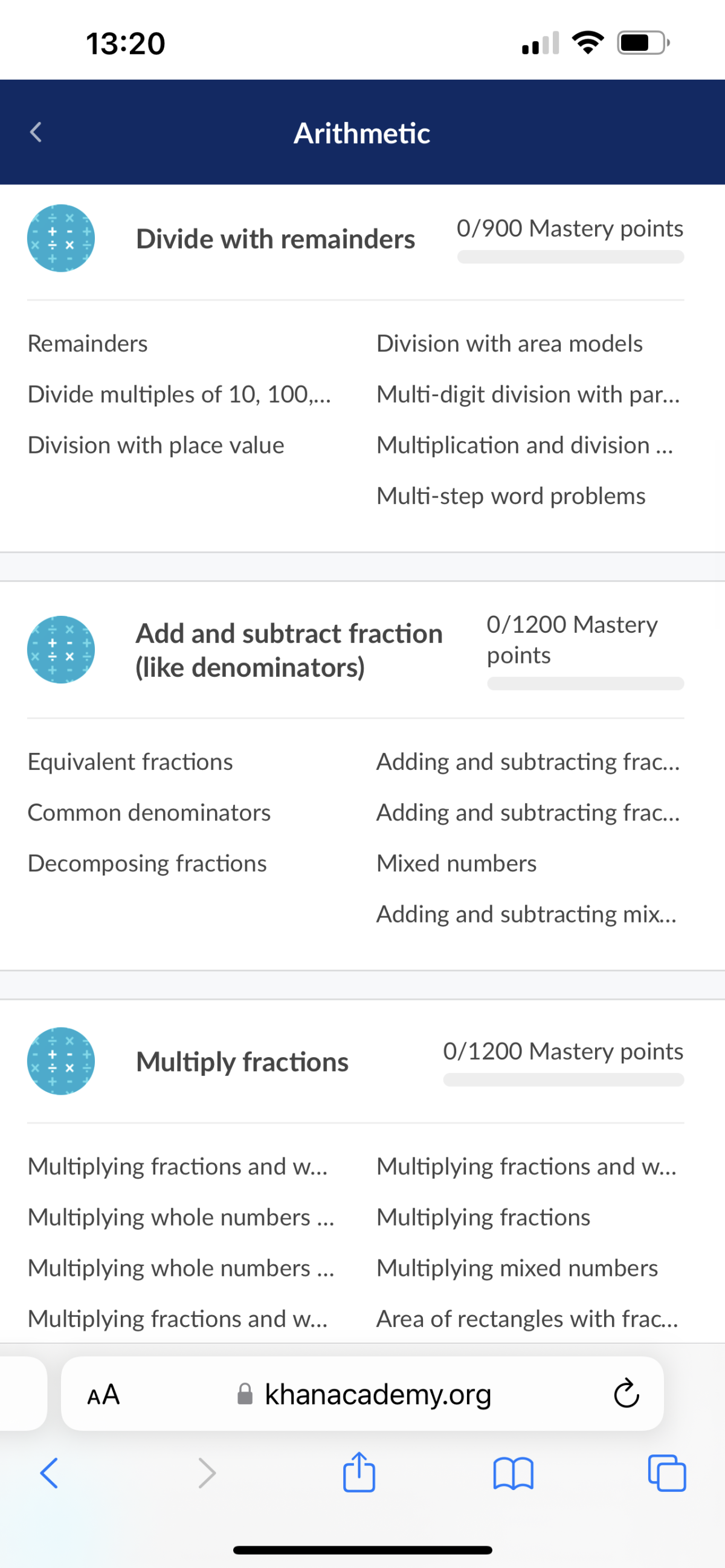Image resolution: width=725 pixels, height=1568 pixels.
Task: Open Safari bookmarks book icon
Action: [513, 1474]
